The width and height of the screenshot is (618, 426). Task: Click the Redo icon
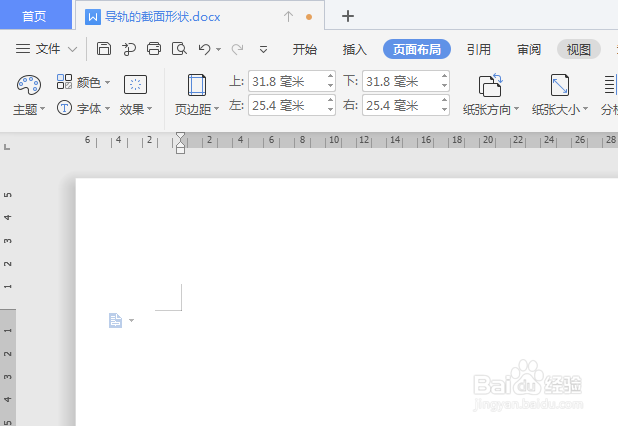[x=237, y=49]
